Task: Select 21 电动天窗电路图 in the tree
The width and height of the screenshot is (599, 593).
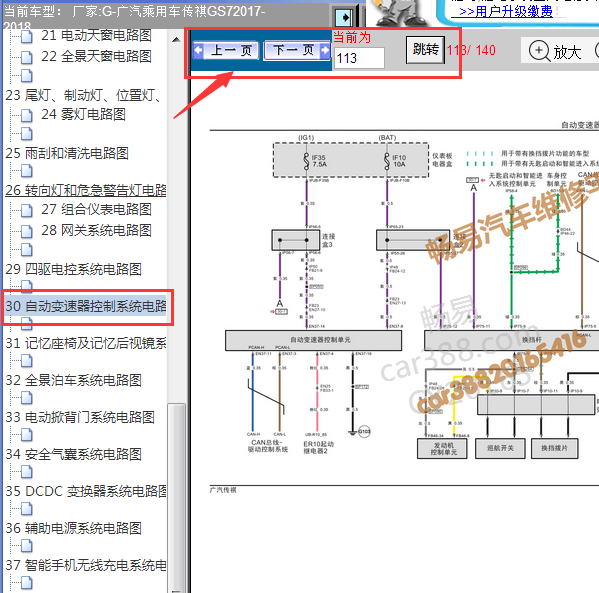Action: pos(97,35)
